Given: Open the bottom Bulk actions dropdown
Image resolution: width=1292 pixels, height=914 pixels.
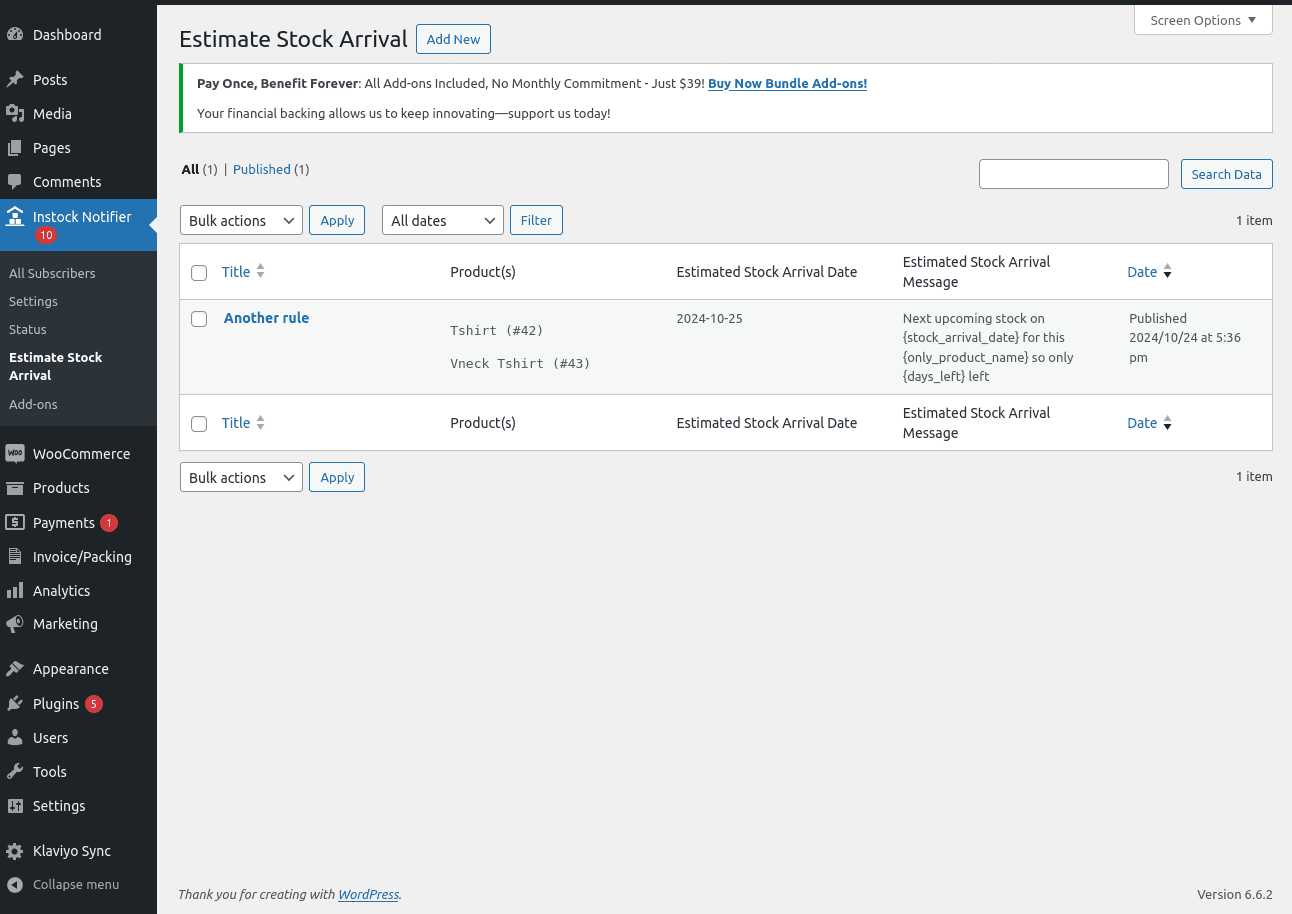Looking at the screenshot, I should pos(241,477).
